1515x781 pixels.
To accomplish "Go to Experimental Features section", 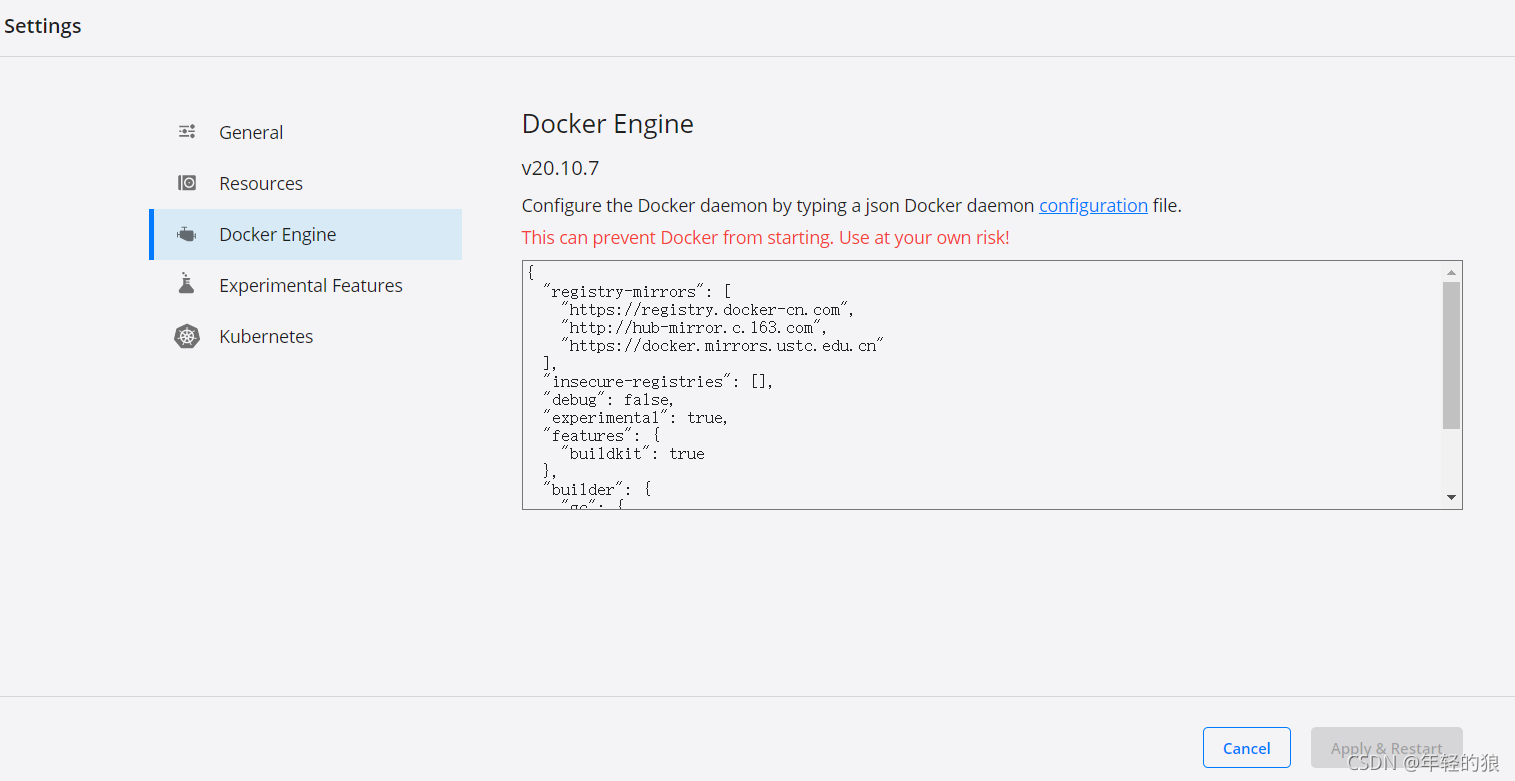I will point(306,285).
